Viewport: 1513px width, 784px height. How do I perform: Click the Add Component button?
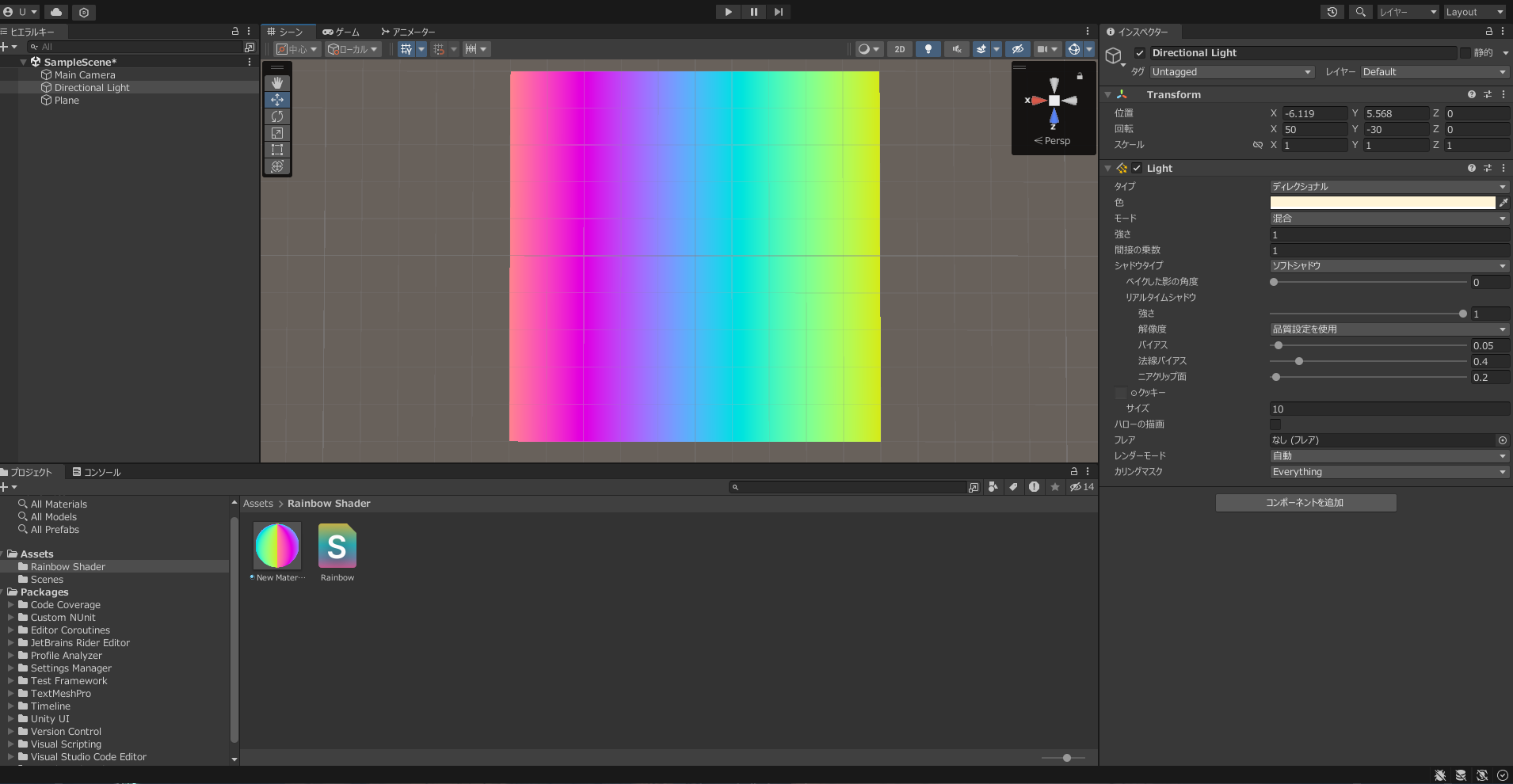(1305, 503)
